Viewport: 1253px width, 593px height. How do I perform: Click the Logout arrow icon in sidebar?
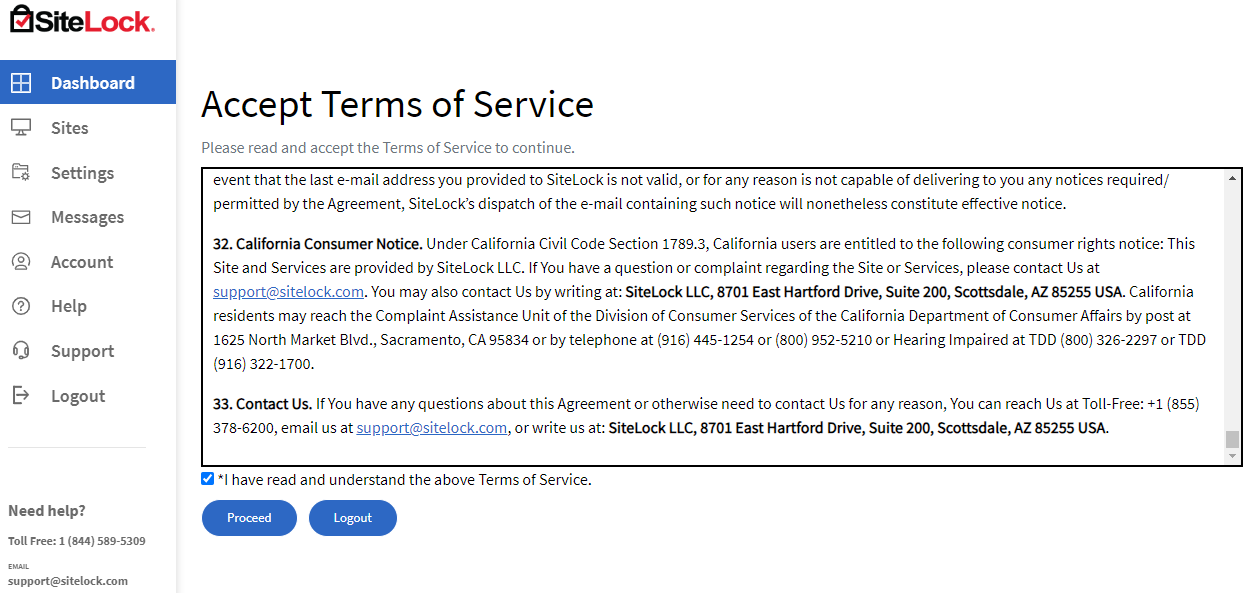[21, 395]
